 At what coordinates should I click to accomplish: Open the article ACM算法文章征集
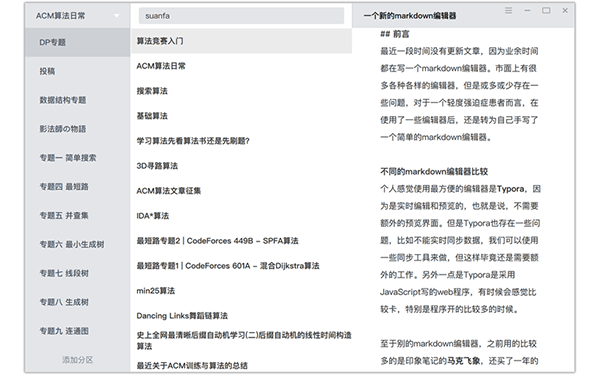[241, 191]
